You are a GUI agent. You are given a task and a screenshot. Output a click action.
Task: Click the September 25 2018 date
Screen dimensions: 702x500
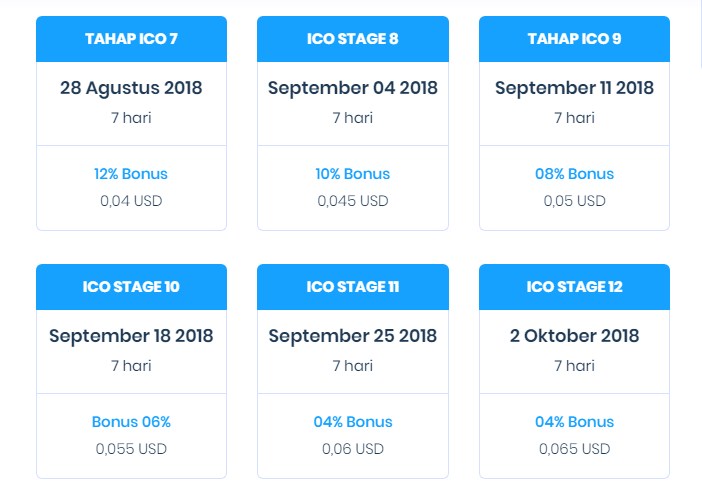tap(352, 336)
